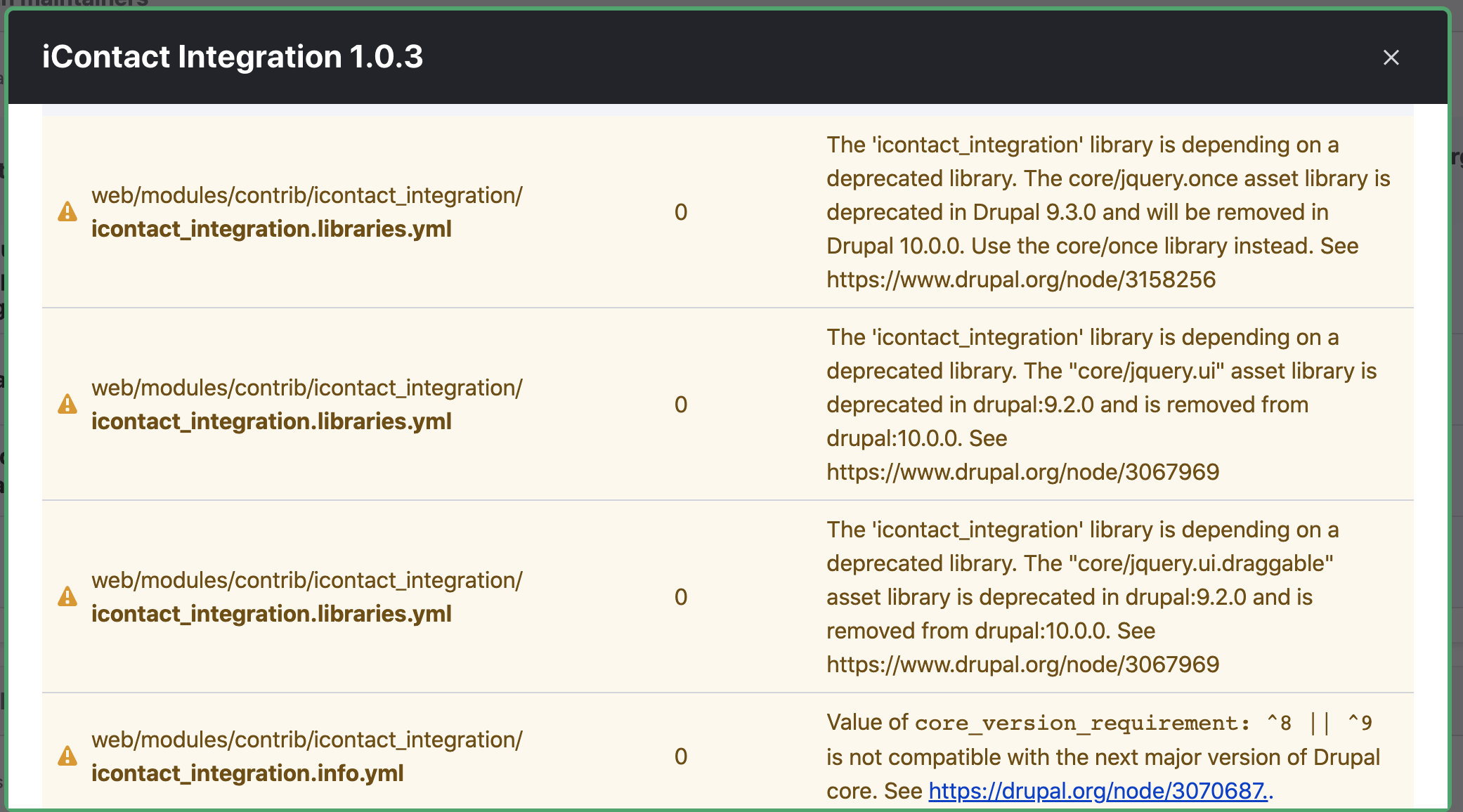
Task: Click the URL text ending in node/3158256
Action: [1021, 280]
